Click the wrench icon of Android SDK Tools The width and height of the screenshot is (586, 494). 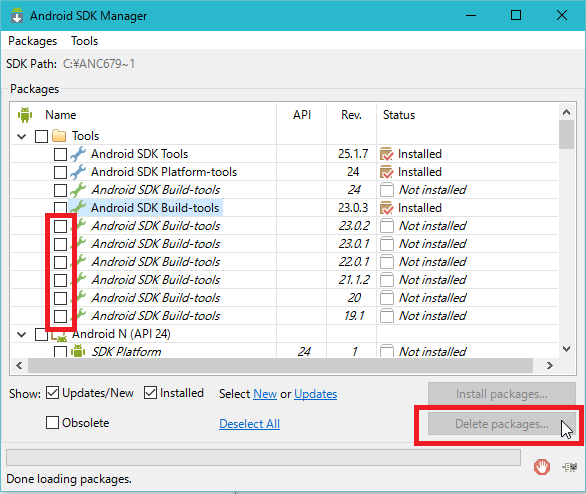[78, 154]
